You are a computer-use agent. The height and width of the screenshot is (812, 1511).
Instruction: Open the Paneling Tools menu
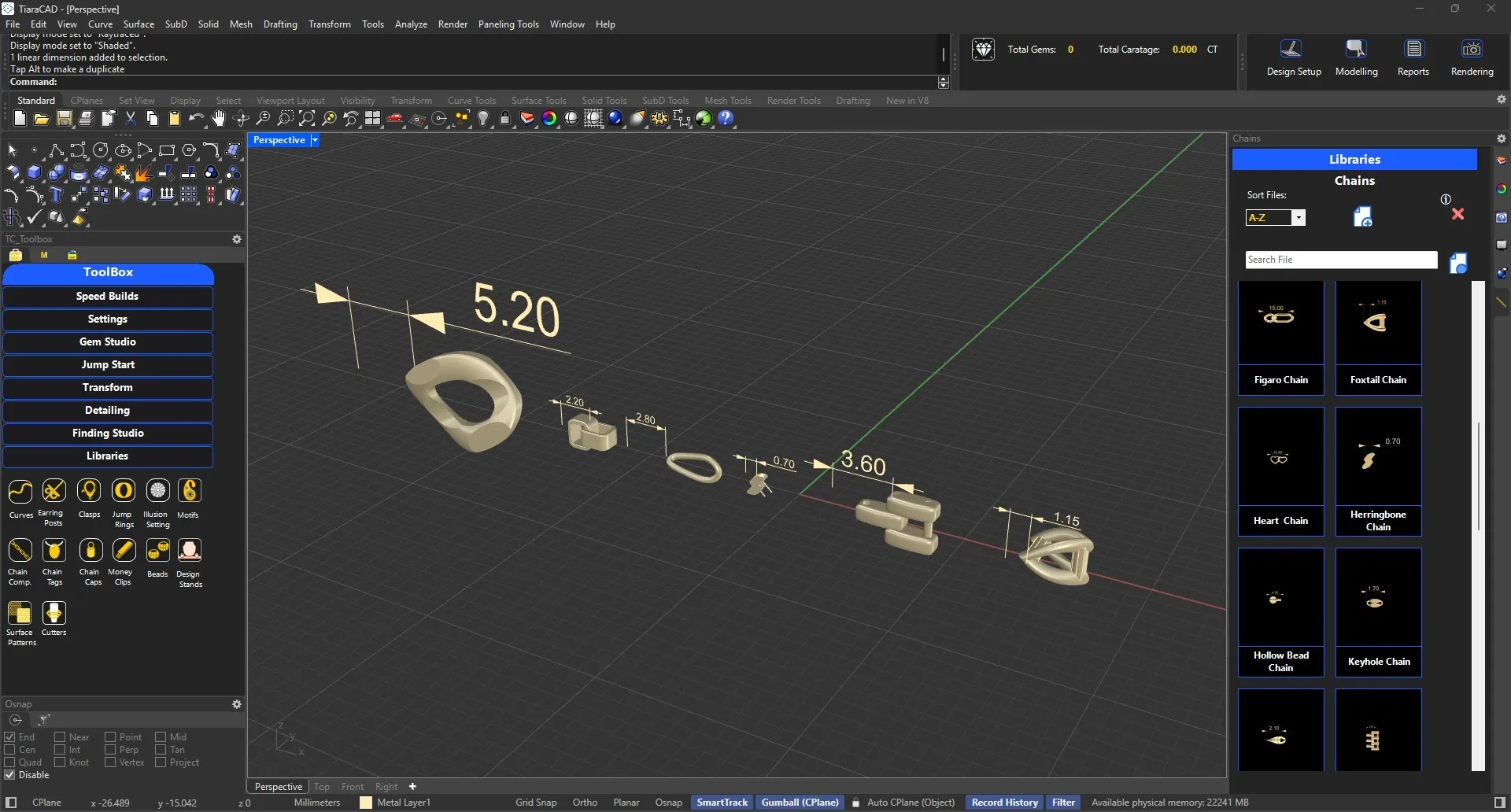click(508, 24)
